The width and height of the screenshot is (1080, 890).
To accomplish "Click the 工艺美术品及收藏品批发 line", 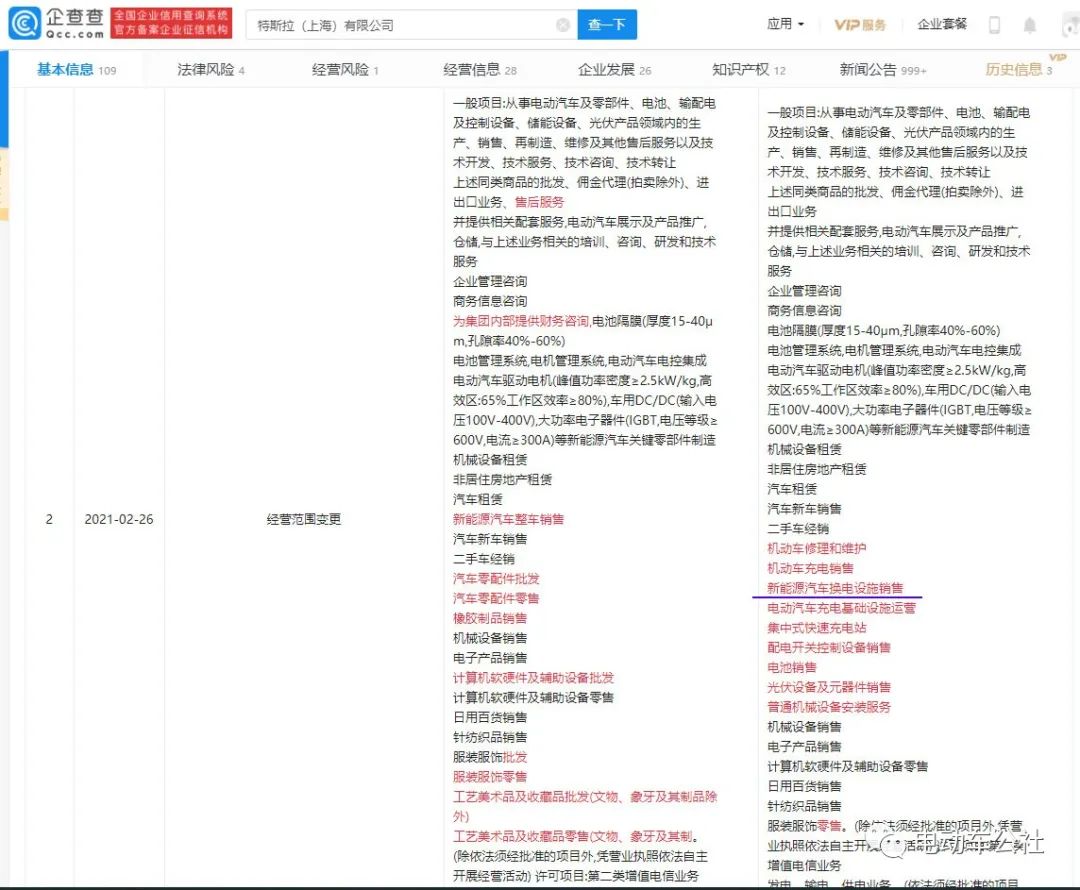I will (585, 806).
